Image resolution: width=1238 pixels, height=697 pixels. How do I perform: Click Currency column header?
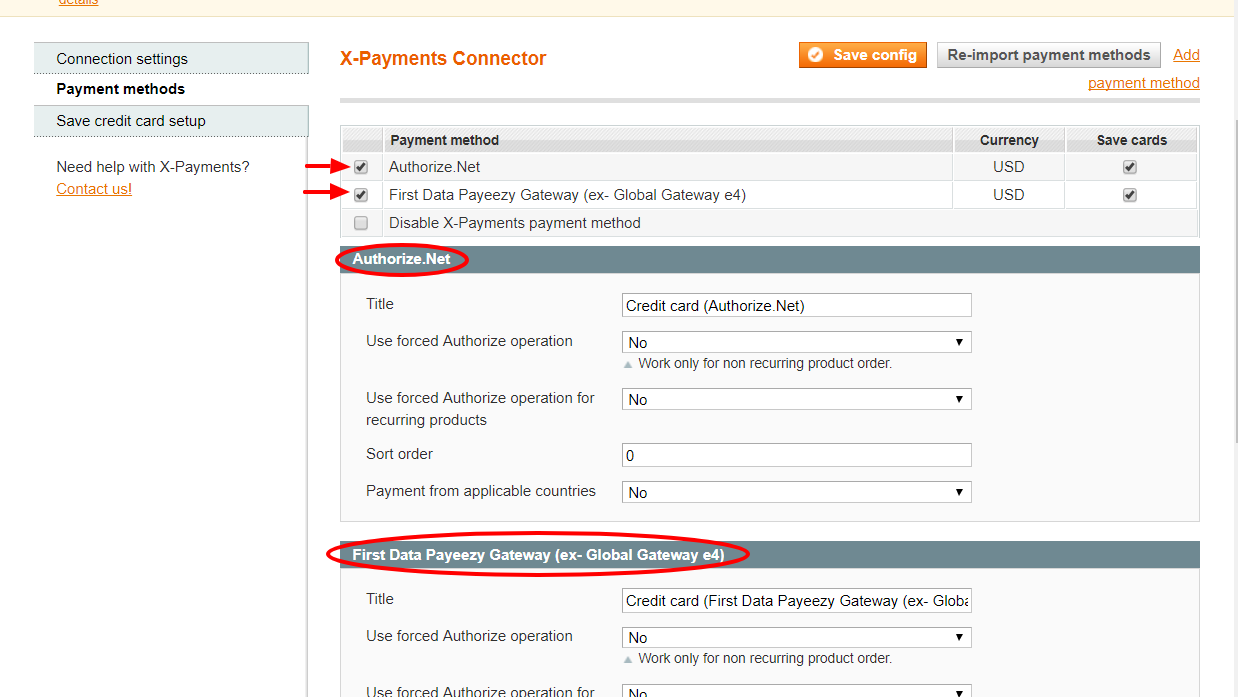1009,140
